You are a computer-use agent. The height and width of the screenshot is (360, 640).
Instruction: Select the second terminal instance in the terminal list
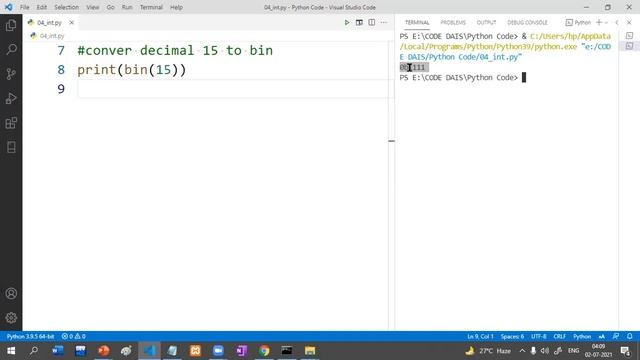[629, 46]
